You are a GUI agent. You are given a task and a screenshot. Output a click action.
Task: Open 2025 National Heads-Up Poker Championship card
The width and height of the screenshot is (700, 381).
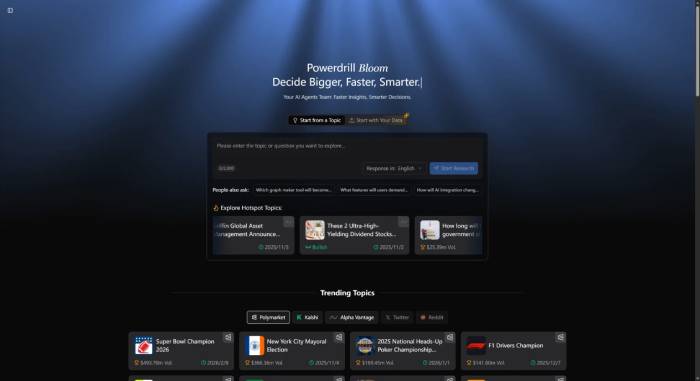403,351
